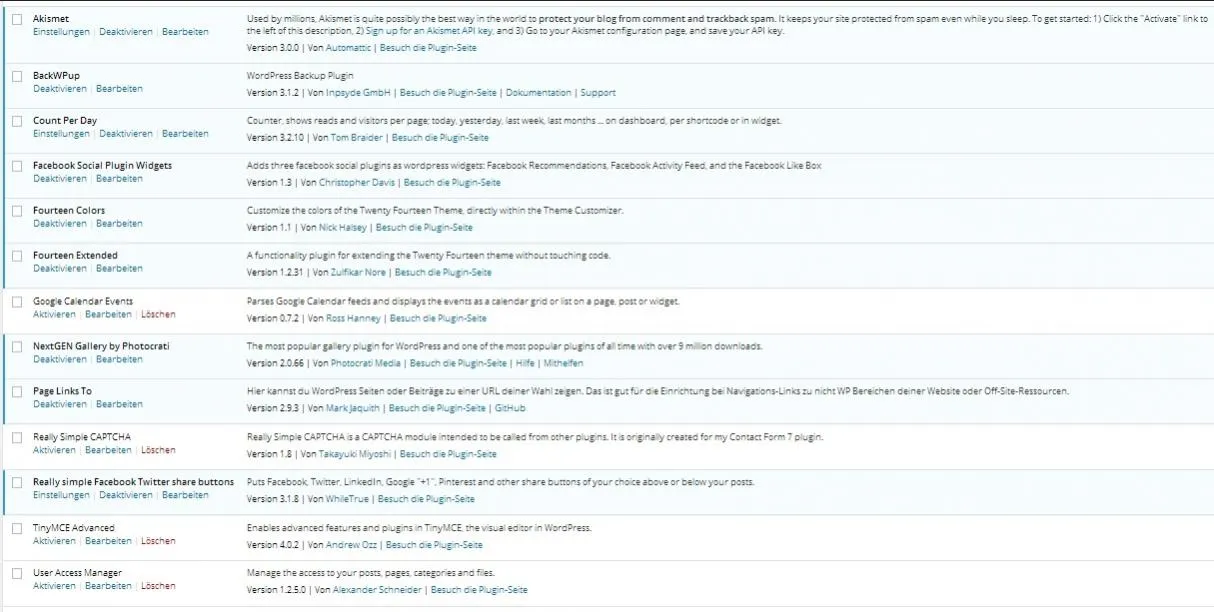Visit User Access Manager Plugin-Seite
Viewport: 1214px width, 612px height.
pos(479,590)
